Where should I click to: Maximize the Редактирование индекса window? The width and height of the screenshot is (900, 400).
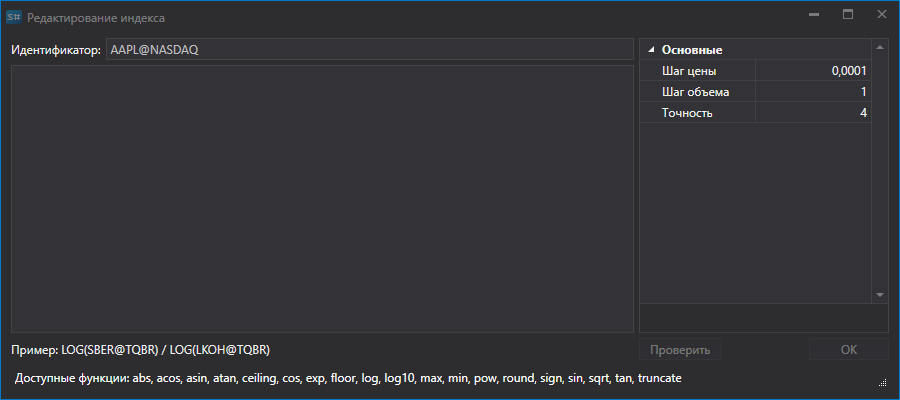848,15
